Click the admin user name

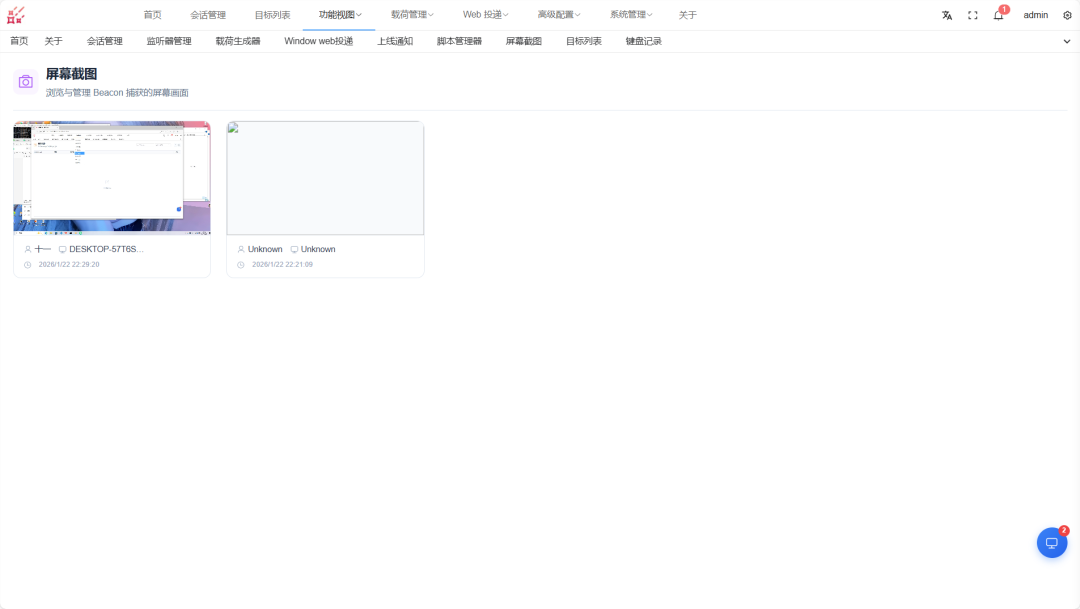(x=1035, y=15)
